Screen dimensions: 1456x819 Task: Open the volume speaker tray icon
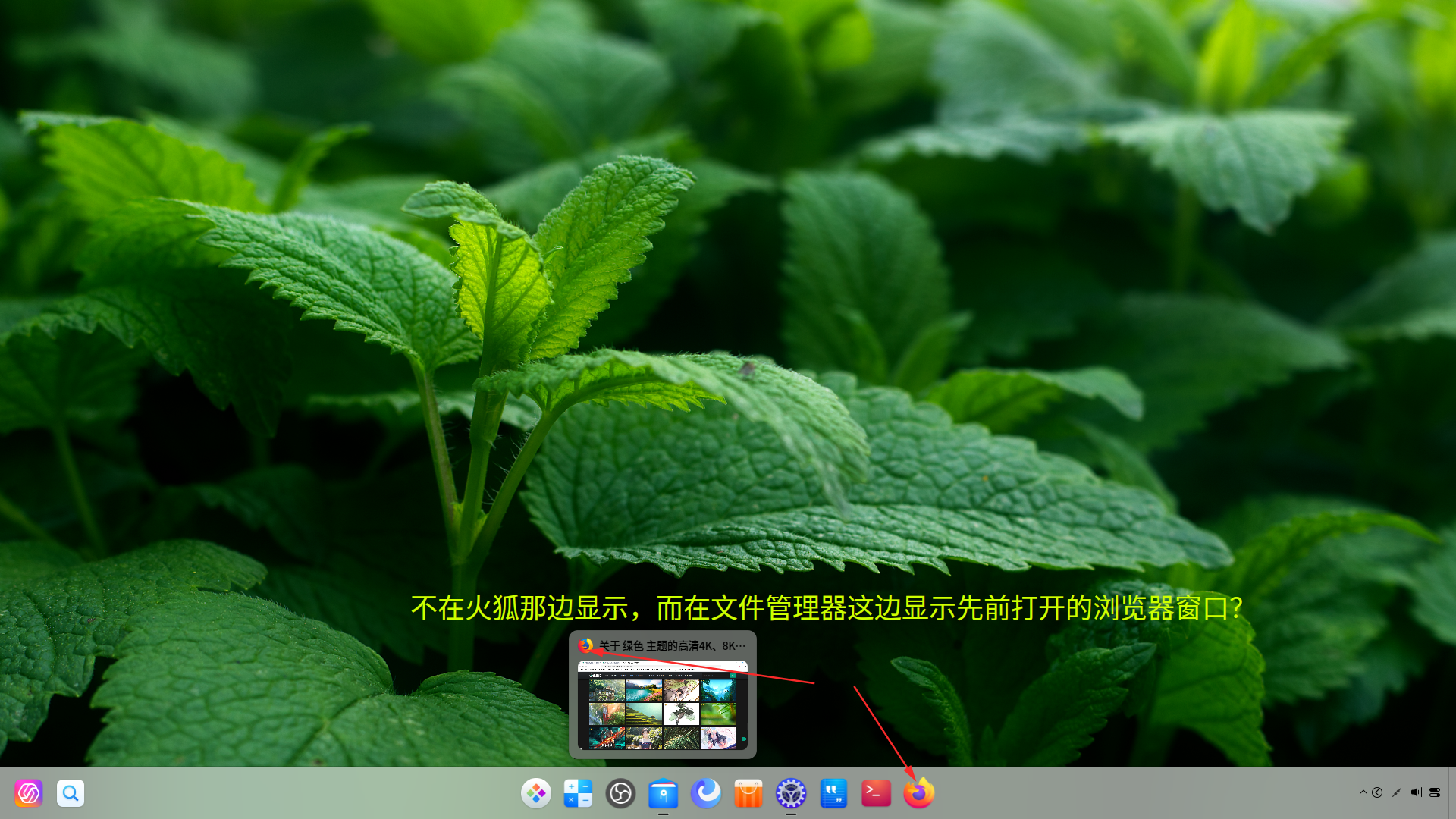(1416, 792)
